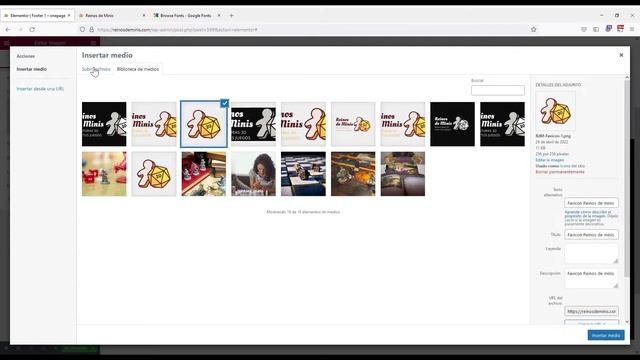
Task: Select the board game cards photo thumbnail
Action: [403, 174]
